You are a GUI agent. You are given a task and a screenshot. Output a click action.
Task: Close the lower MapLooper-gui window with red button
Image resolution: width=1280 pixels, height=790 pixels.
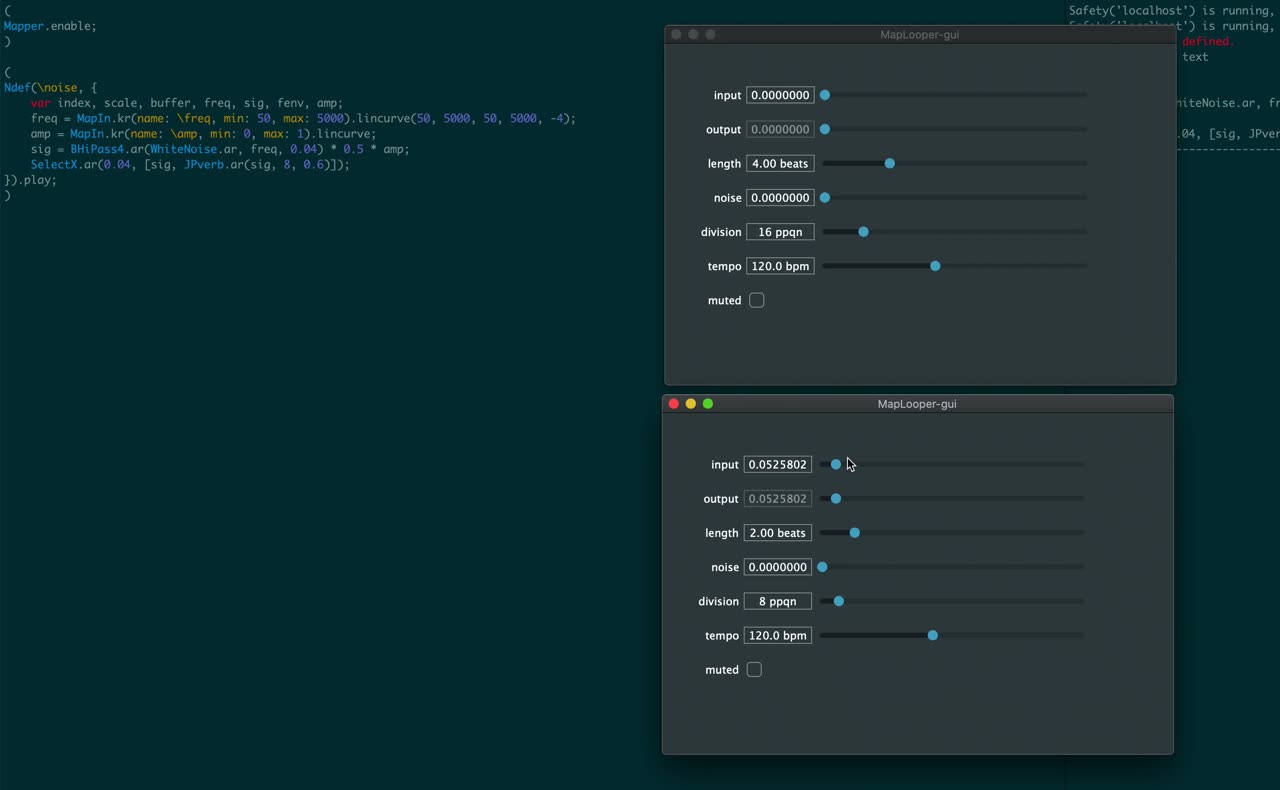[674, 404]
